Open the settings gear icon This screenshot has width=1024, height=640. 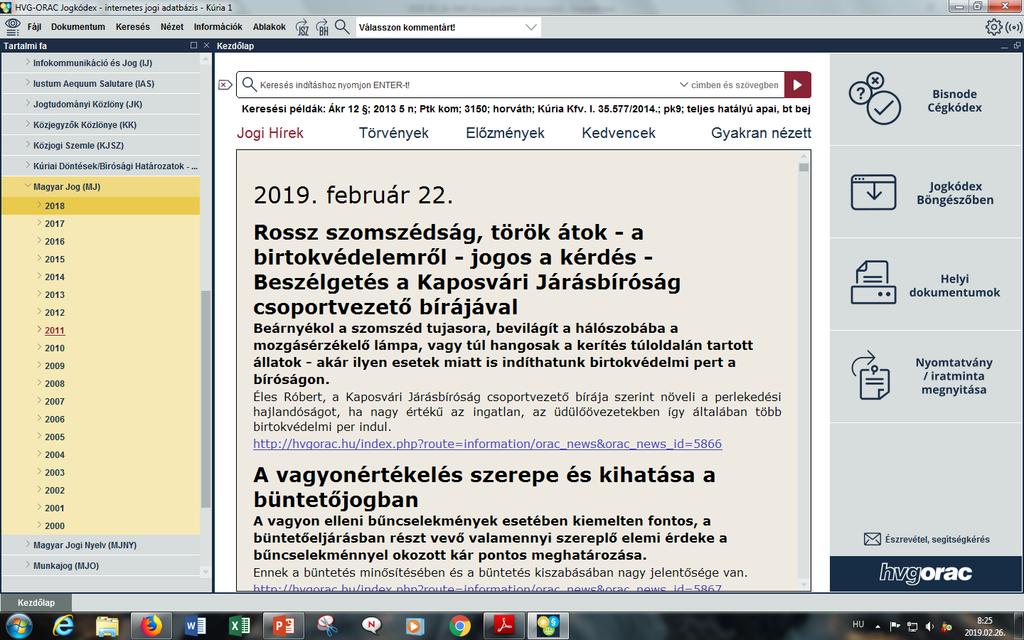[993, 27]
